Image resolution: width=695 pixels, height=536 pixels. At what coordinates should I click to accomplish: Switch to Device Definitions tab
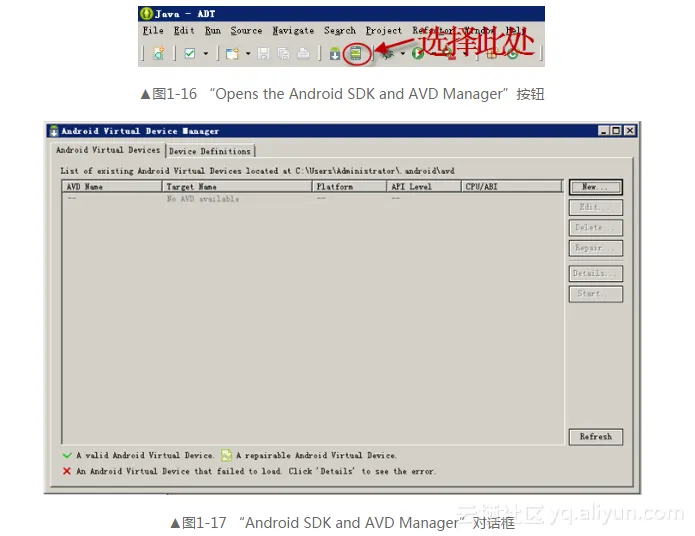click(210, 151)
